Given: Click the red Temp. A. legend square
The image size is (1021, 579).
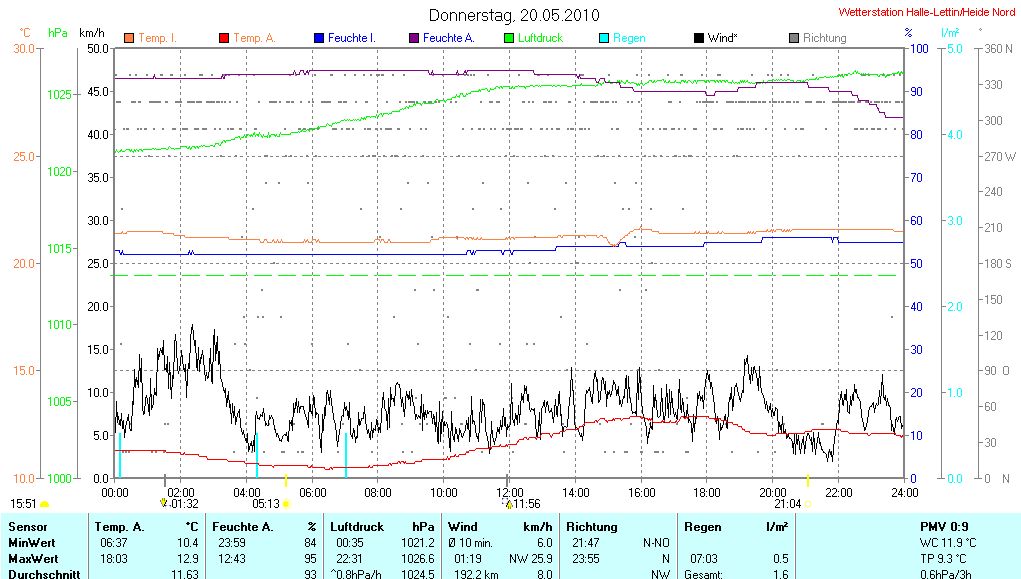Looking at the screenshot, I should (224, 38).
